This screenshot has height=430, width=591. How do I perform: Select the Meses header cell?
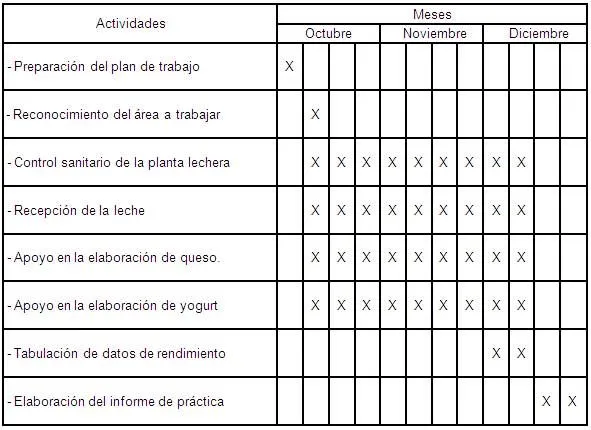coord(432,14)
